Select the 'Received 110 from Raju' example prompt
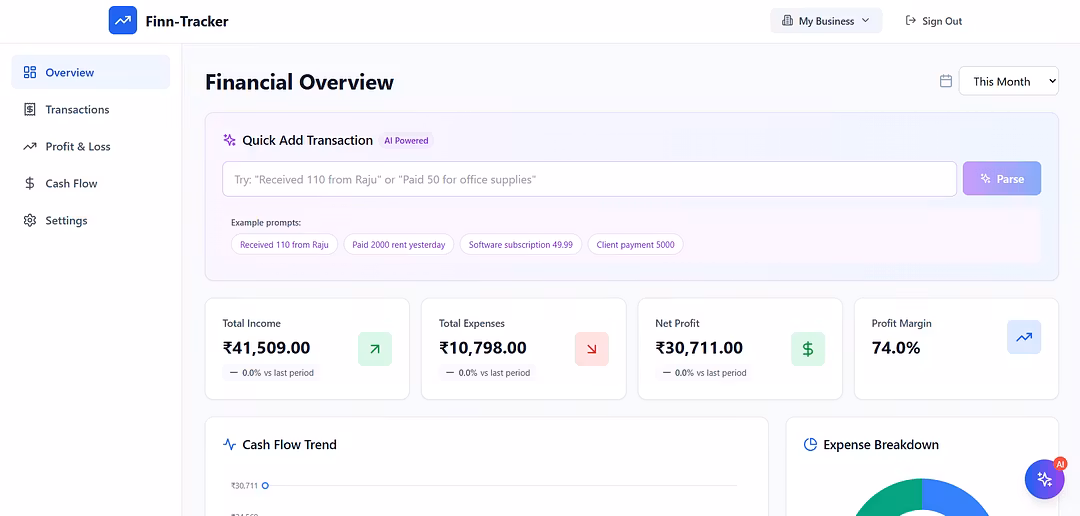Viewport: 1080px width, 516px height. click(x=284, y=245)
